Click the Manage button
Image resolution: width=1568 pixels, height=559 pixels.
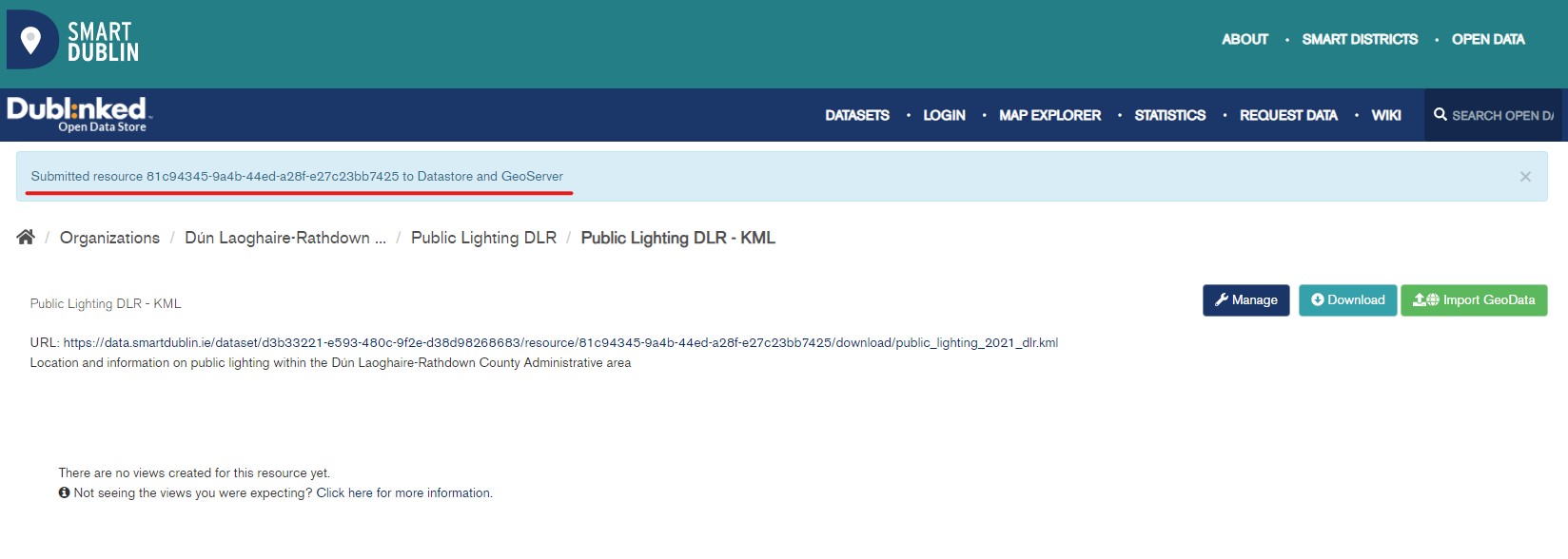[1245, 300]
